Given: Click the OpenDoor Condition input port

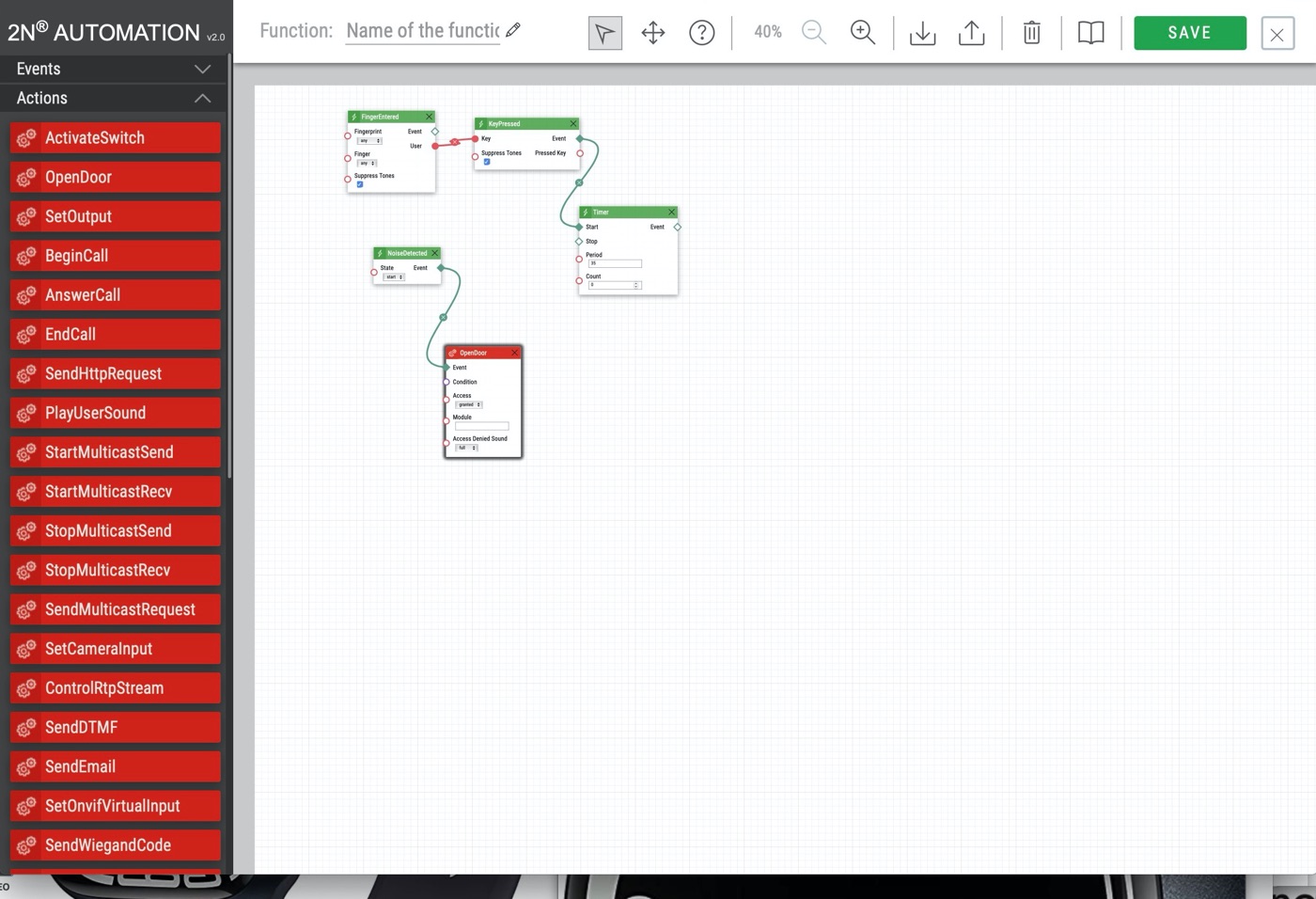Looking at the screenshot, I should [446, 382].
